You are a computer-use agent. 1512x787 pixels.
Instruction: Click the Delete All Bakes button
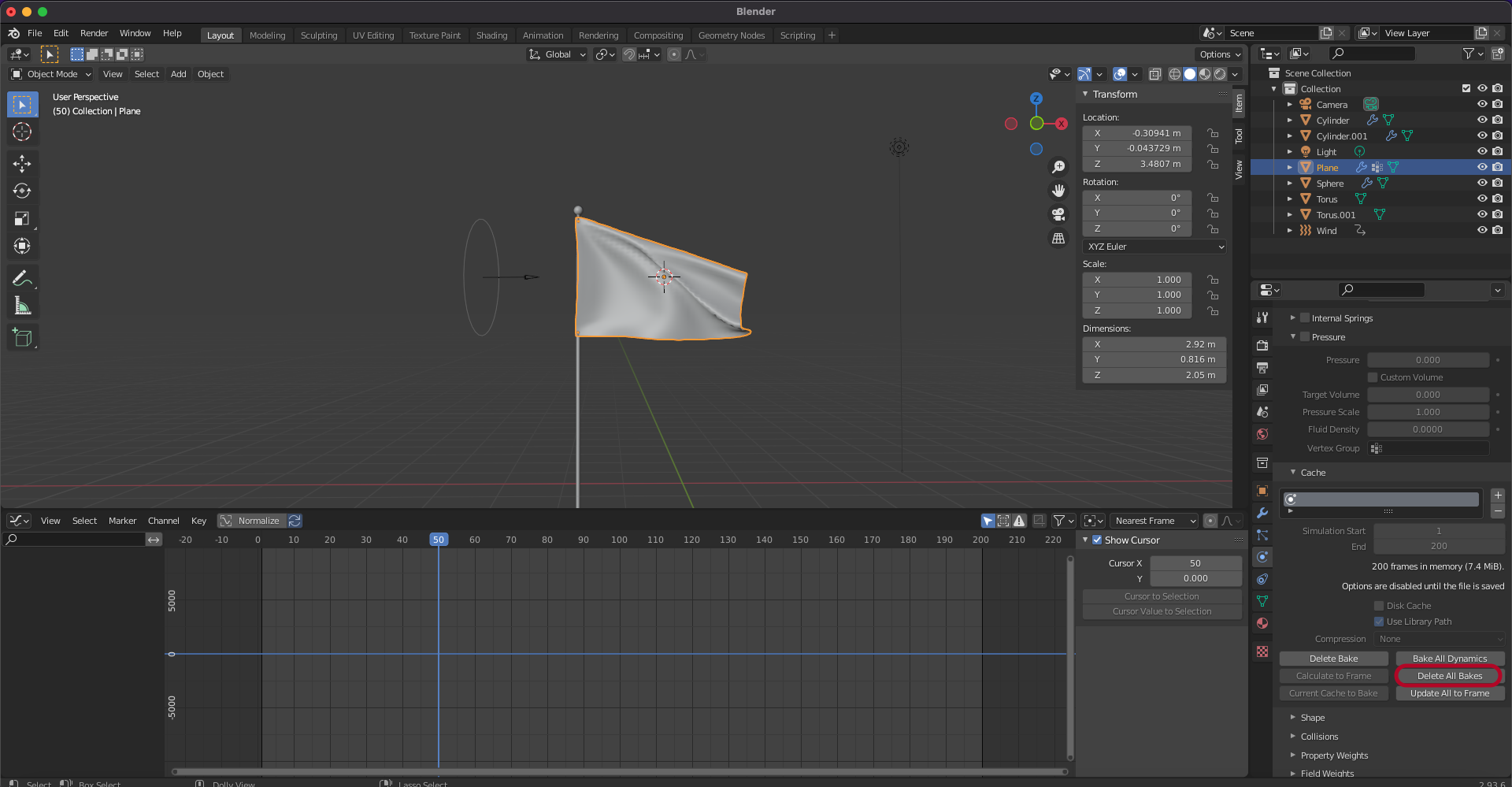(1449, 676)
